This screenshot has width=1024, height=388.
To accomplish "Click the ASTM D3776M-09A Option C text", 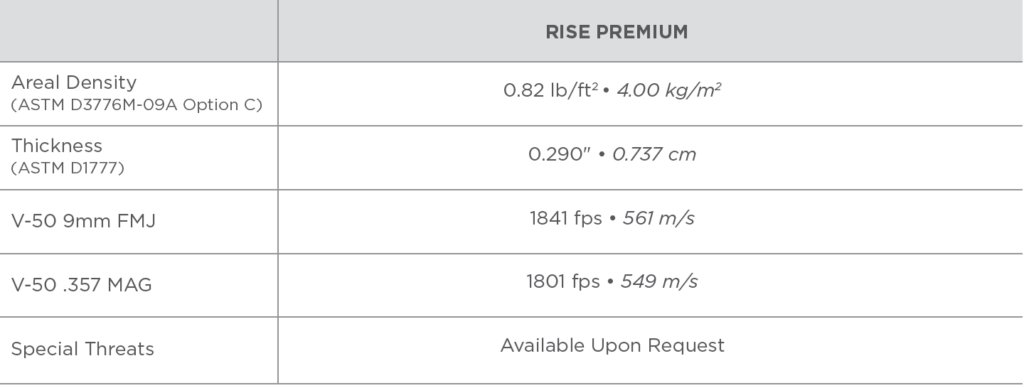I will pyautogui.click(x=136, y=105).
